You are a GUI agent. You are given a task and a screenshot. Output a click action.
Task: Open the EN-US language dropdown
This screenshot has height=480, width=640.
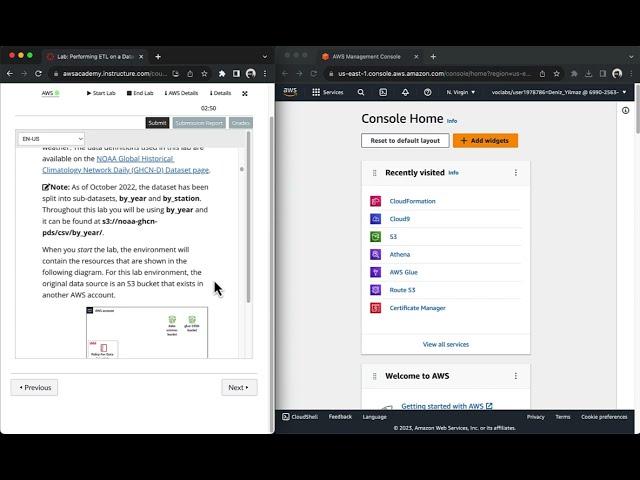[51, 139]
